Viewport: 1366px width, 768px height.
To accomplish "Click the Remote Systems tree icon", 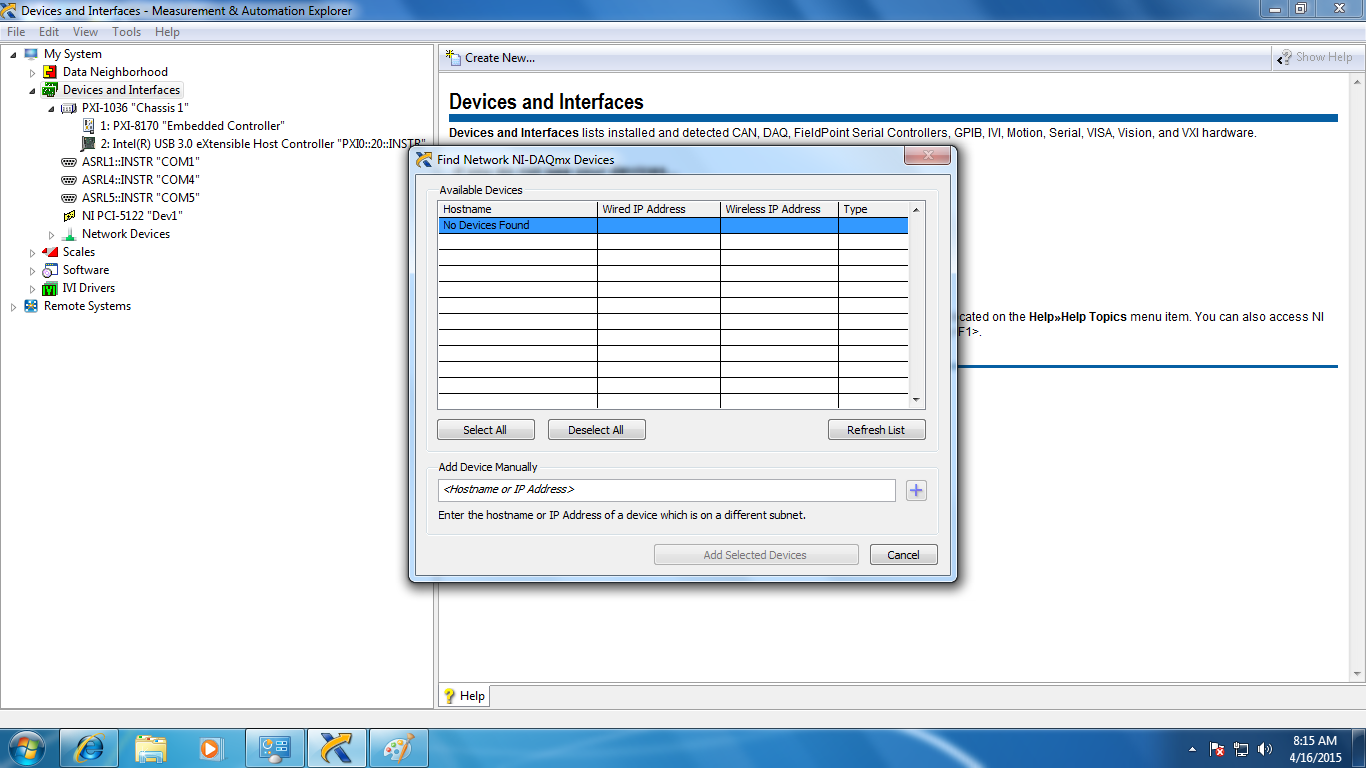I will (x=31, y=306).
